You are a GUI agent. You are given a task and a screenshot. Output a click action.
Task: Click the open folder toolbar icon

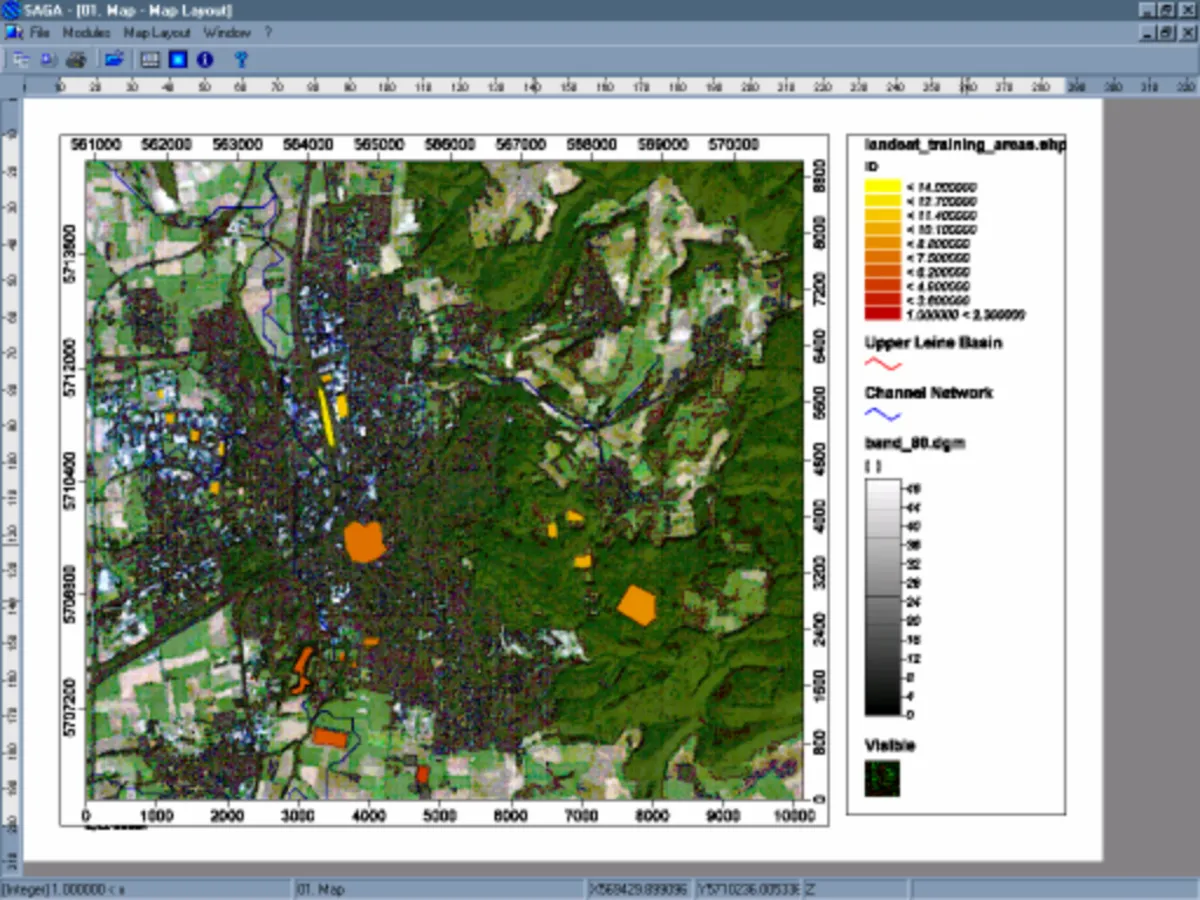click(114, 60)
